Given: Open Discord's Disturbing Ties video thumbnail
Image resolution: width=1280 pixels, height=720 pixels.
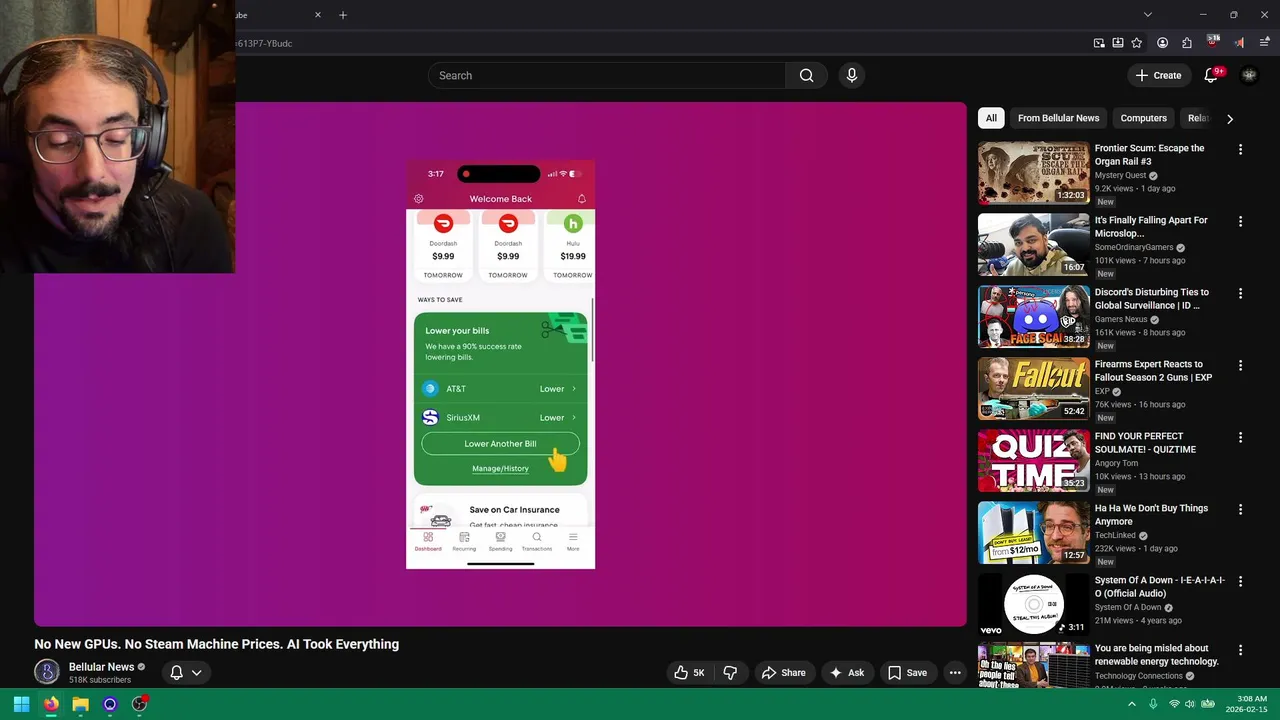Looking at the screenshot, I should pyautogui.click(x=1034, y=317).
